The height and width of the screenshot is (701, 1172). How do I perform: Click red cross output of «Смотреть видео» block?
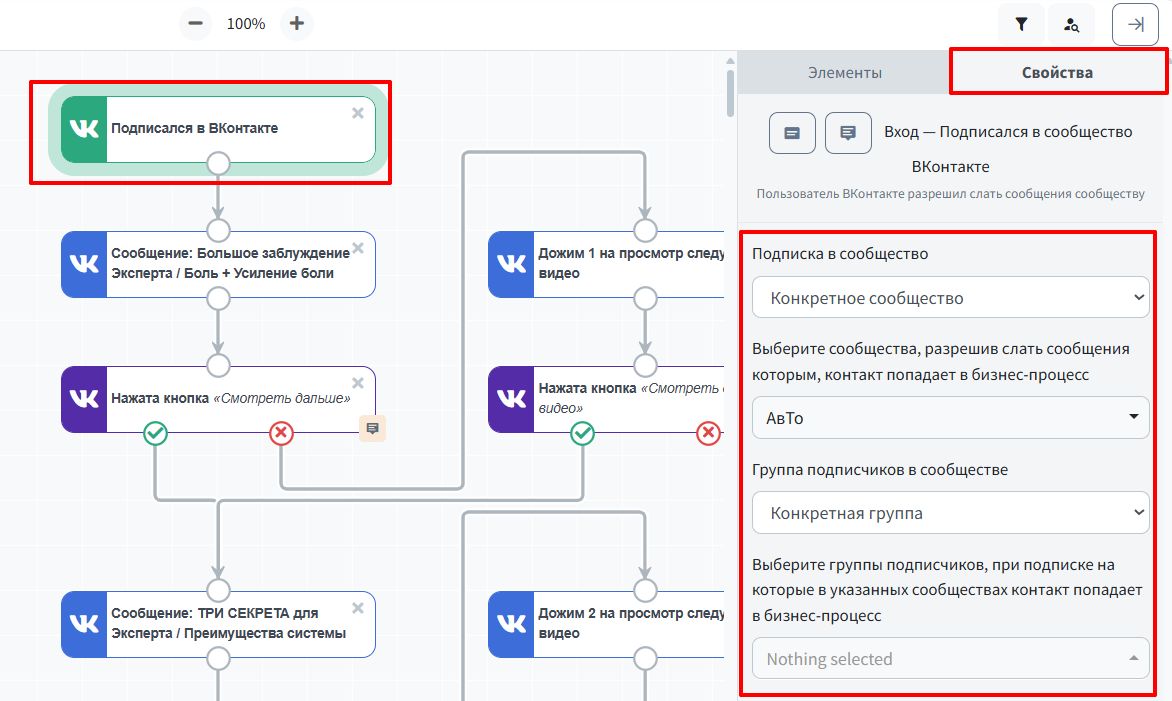click(x=709, y=433)
